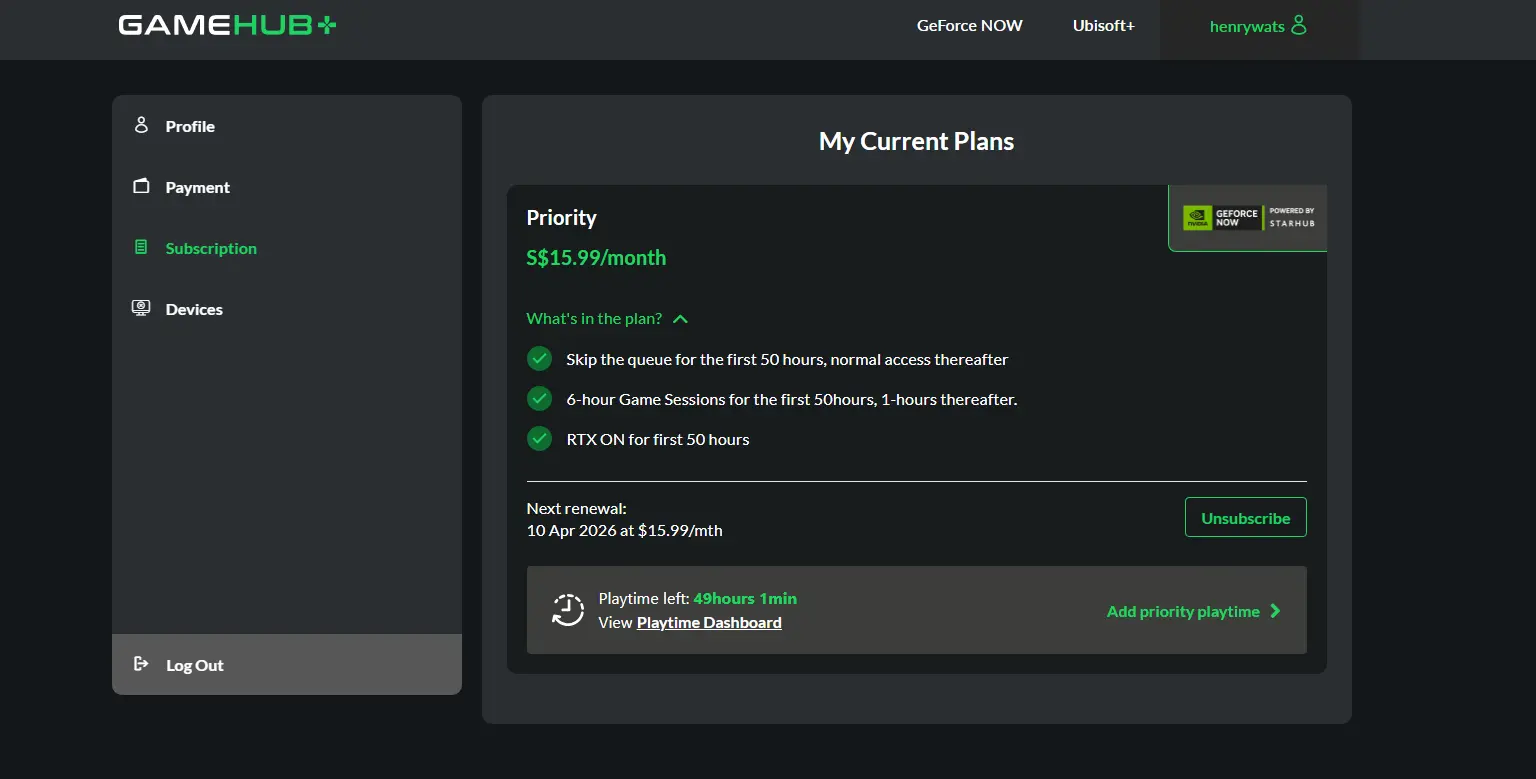Click the arrow next to Add priority playtime
Screen dimensions: 1536x779
[x=1275, y=611]
